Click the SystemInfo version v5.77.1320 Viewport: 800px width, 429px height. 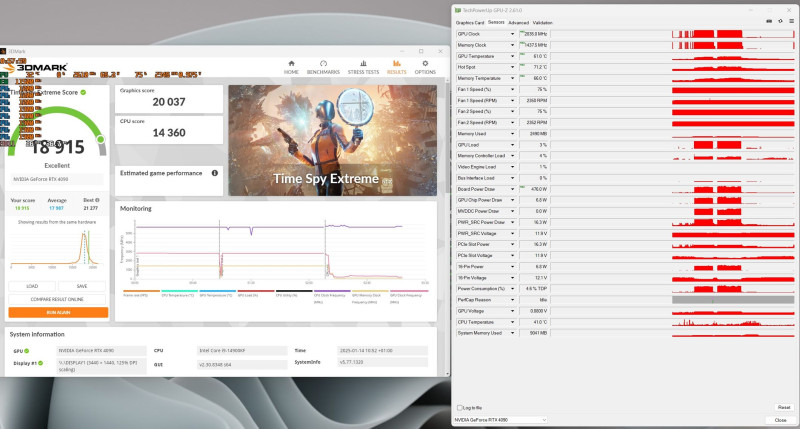click(x=383, y=362)
